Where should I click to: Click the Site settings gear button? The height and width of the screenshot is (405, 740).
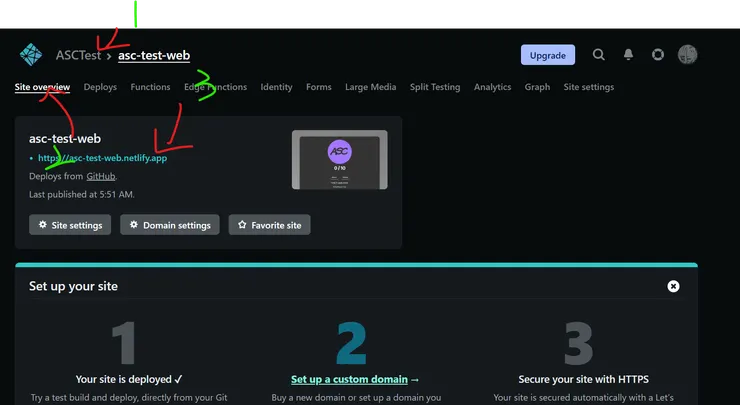70,225
